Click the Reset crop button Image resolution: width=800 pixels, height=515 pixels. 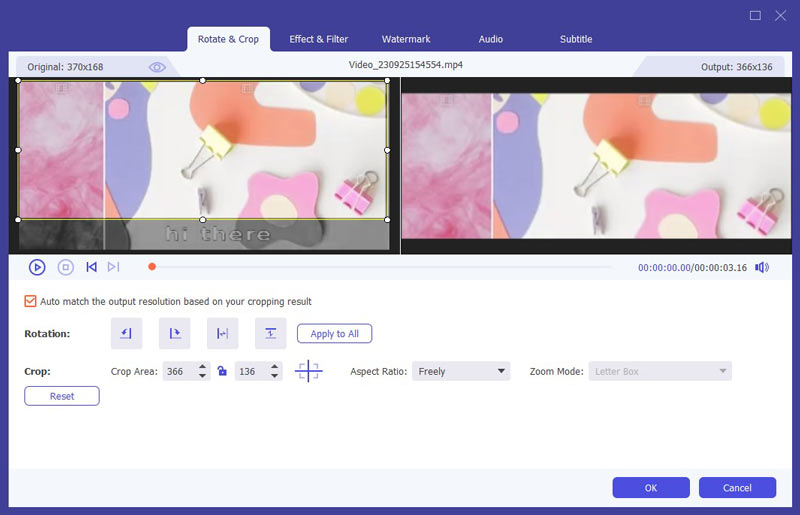62,396
